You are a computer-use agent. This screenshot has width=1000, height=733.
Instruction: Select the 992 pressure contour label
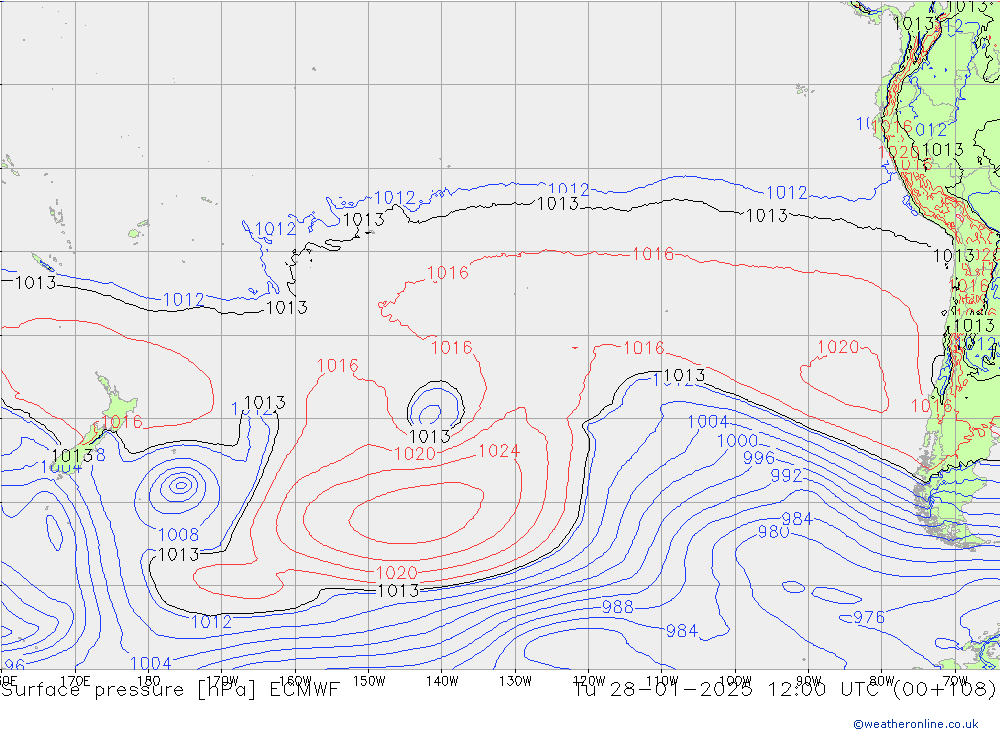(x=786, y=476)
